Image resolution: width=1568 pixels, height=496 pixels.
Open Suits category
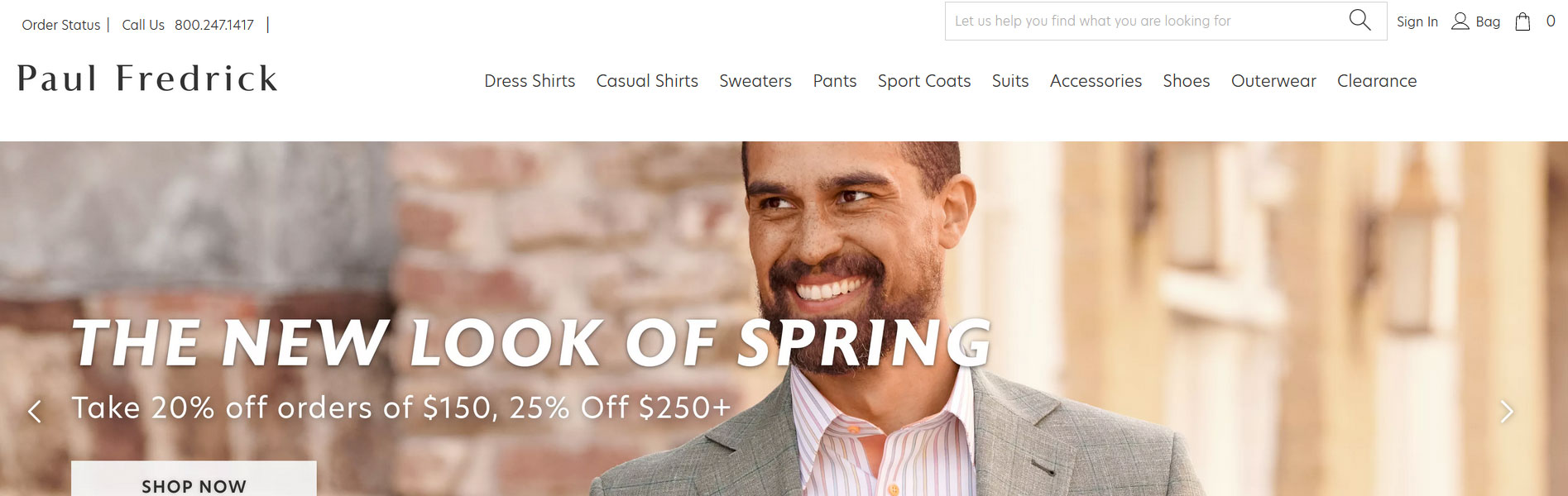coord(1010,81)
